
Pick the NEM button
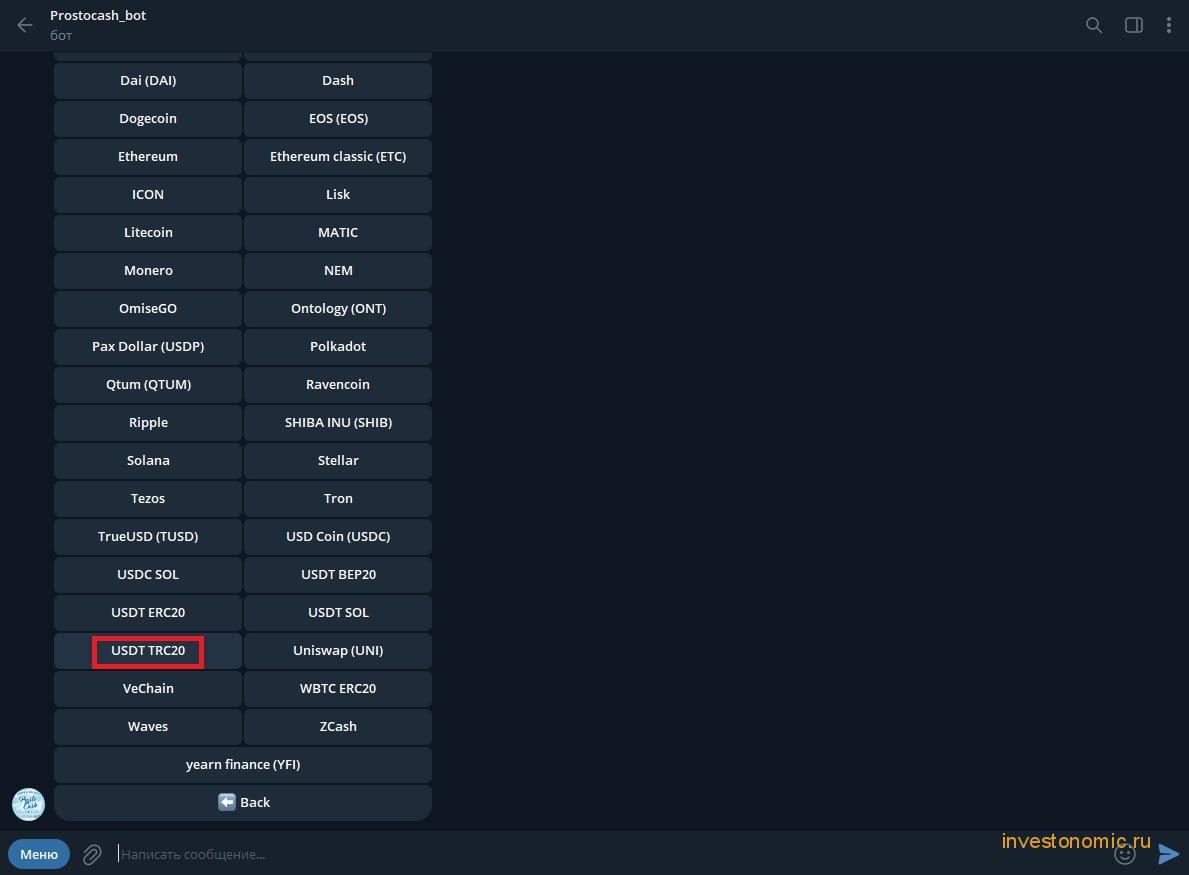[x=338, y=270]
